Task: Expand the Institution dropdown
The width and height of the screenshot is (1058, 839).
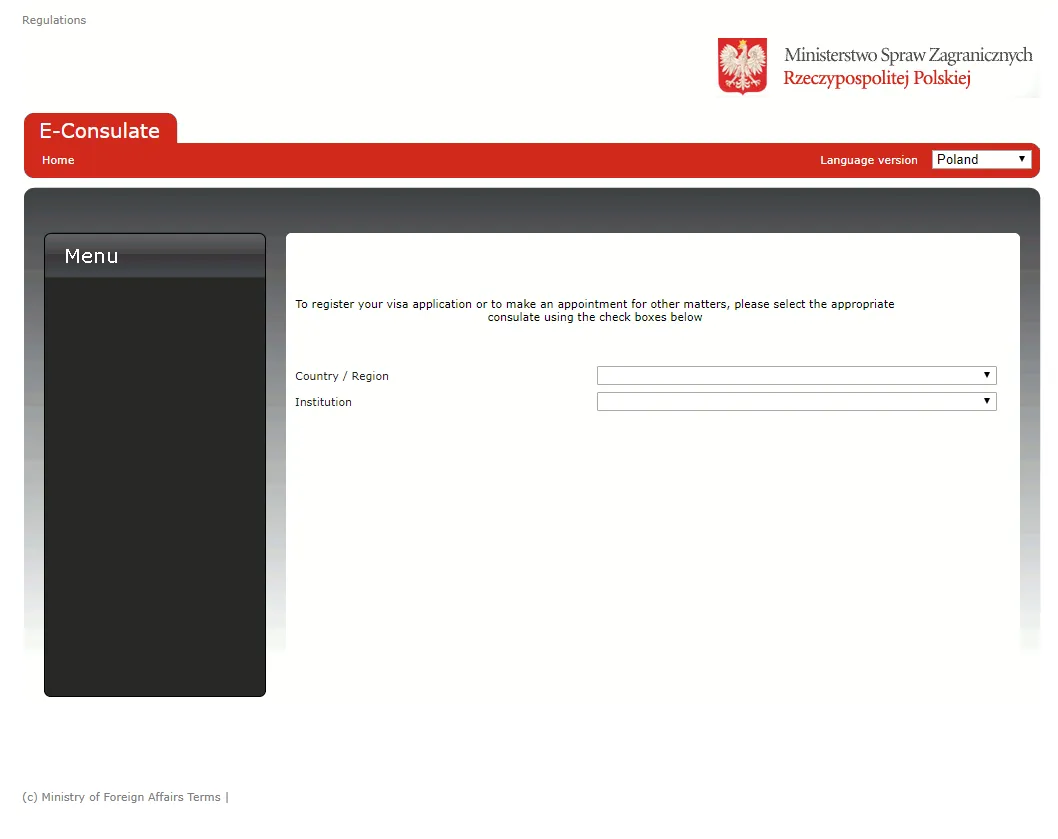Action: (x=796, y=402)
